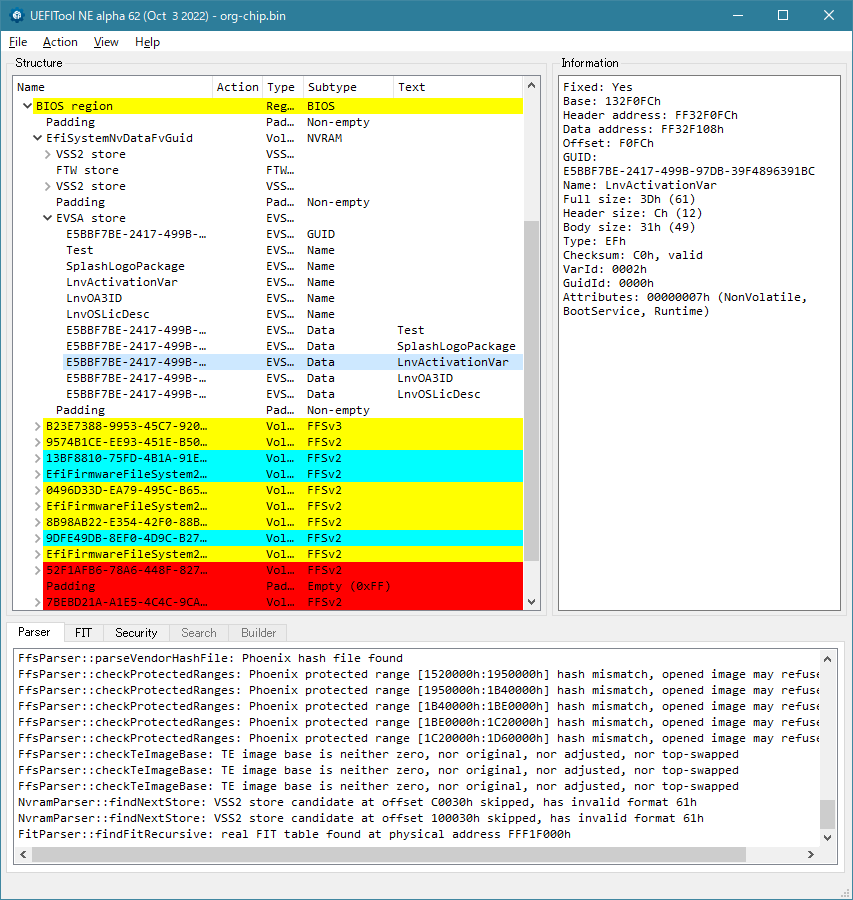Image resolution: width=853 pixels, height=900 pixels.
Task: Click the Name column header
Action: 113,87
